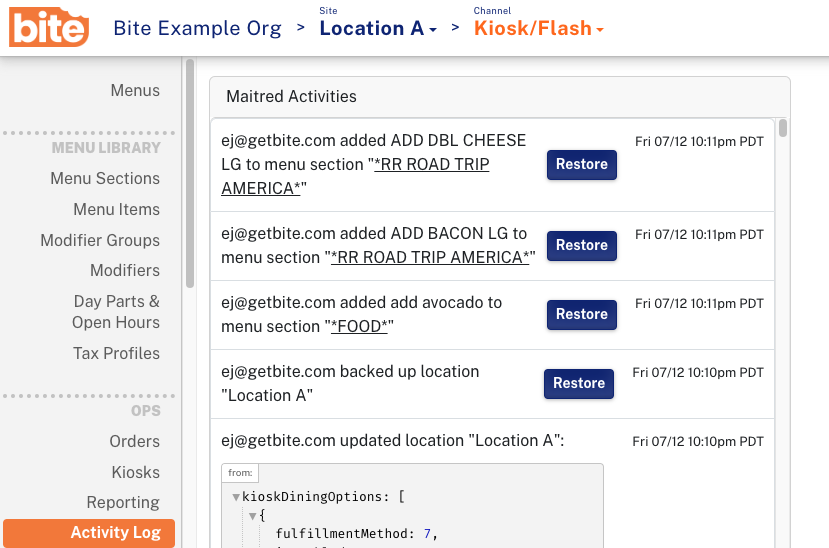
Task: Click the Maitred Activities list scrollbar
Action: pos(783,128)
